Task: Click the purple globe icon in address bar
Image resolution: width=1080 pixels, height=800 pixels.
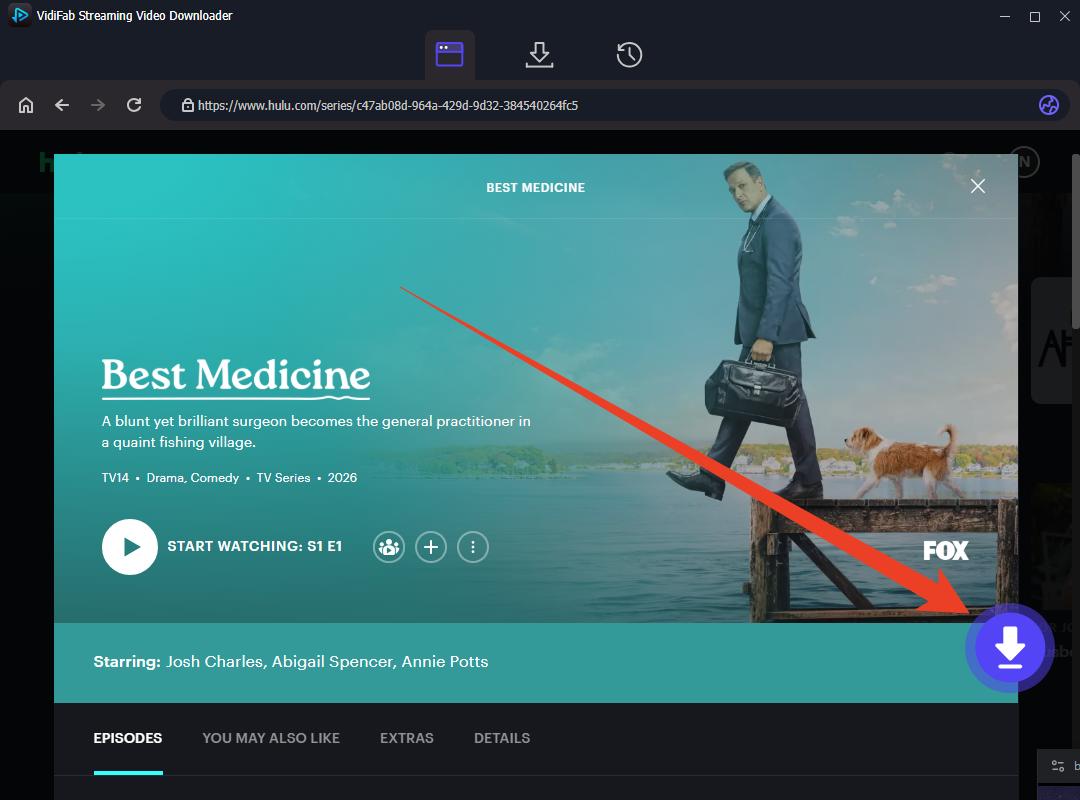Action: pos(1048,105)
